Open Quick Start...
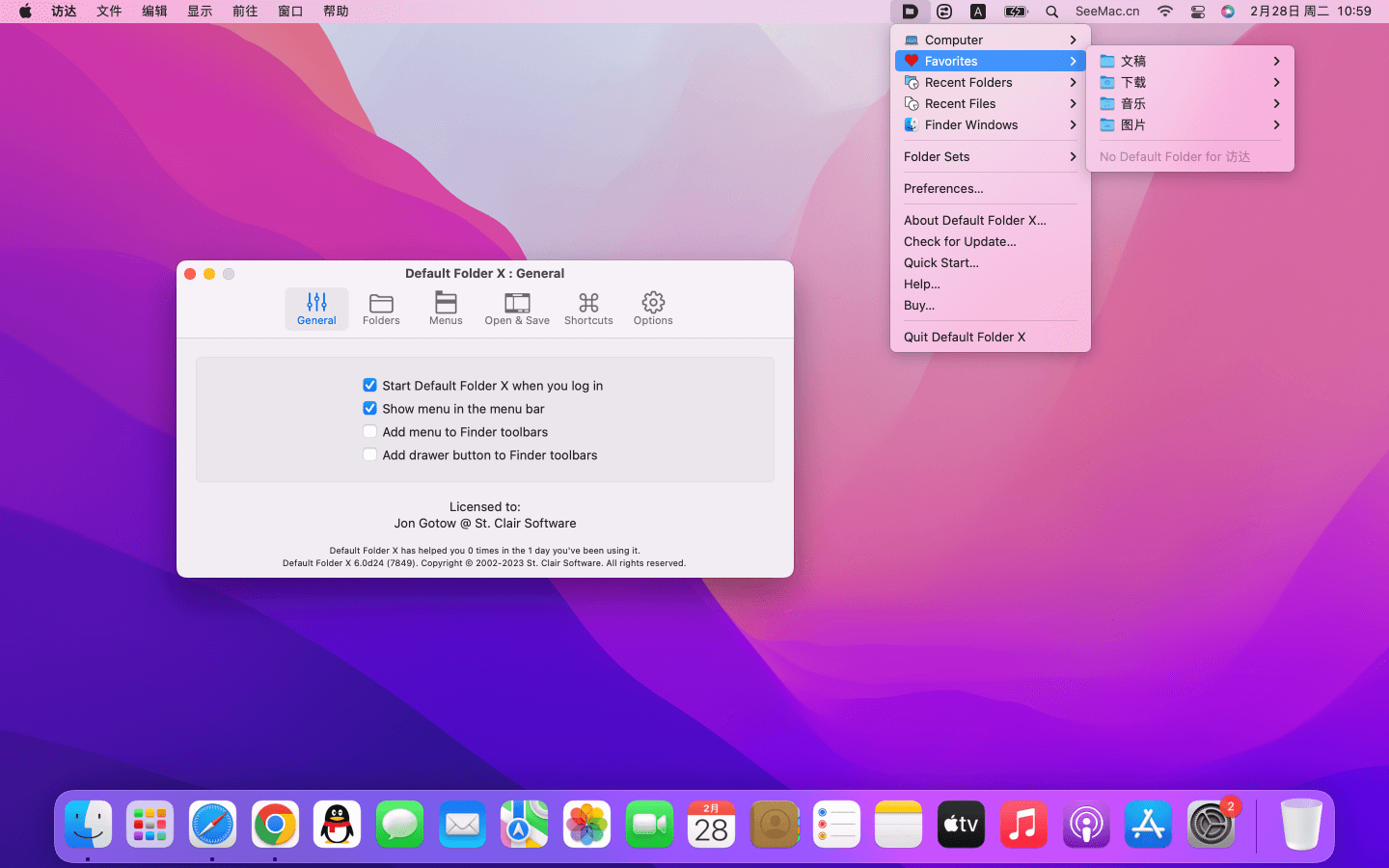The image size is (1389, 868). (991, 262)
